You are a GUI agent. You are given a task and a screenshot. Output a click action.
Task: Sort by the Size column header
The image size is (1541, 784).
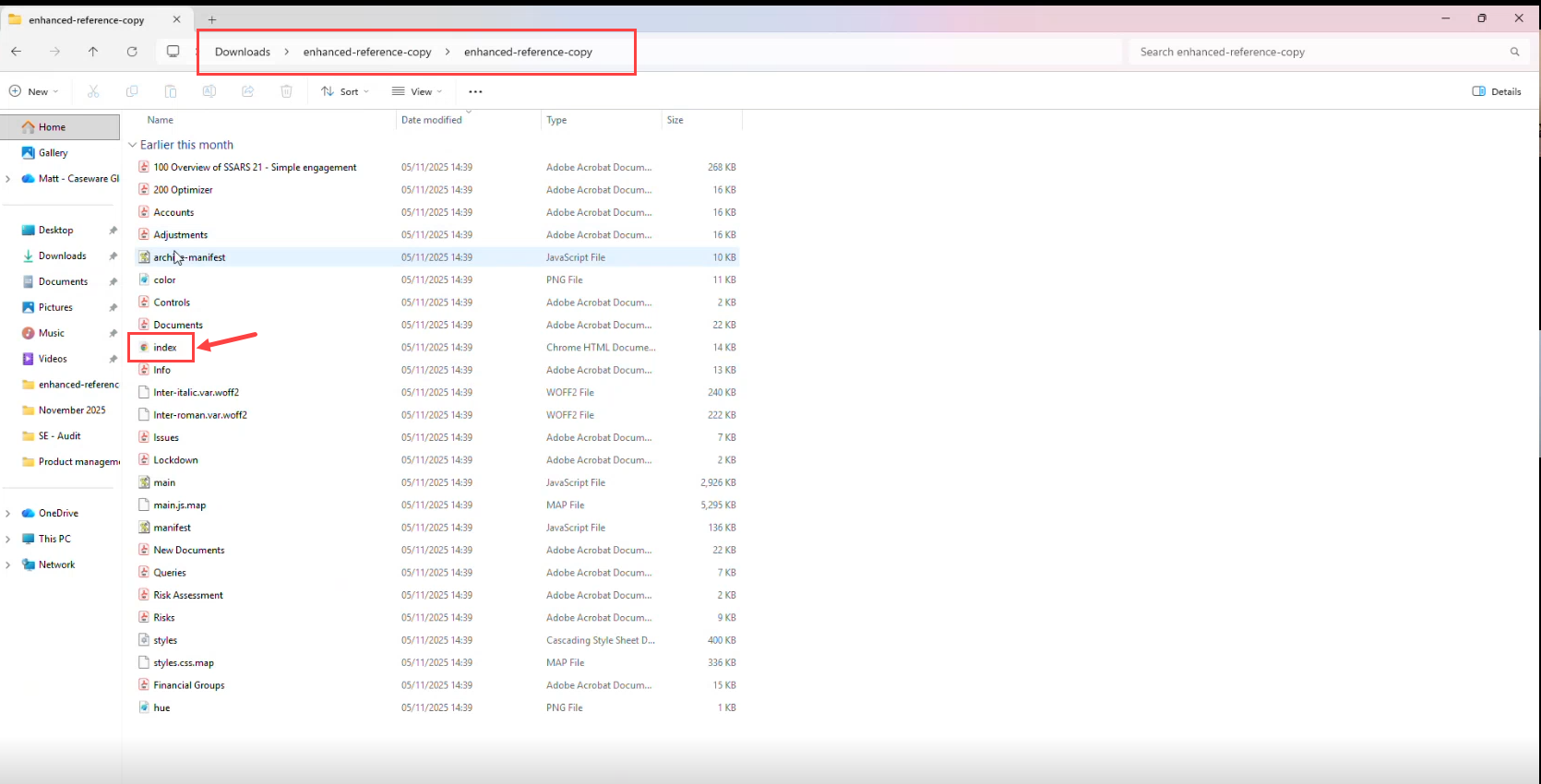[675, 120]
